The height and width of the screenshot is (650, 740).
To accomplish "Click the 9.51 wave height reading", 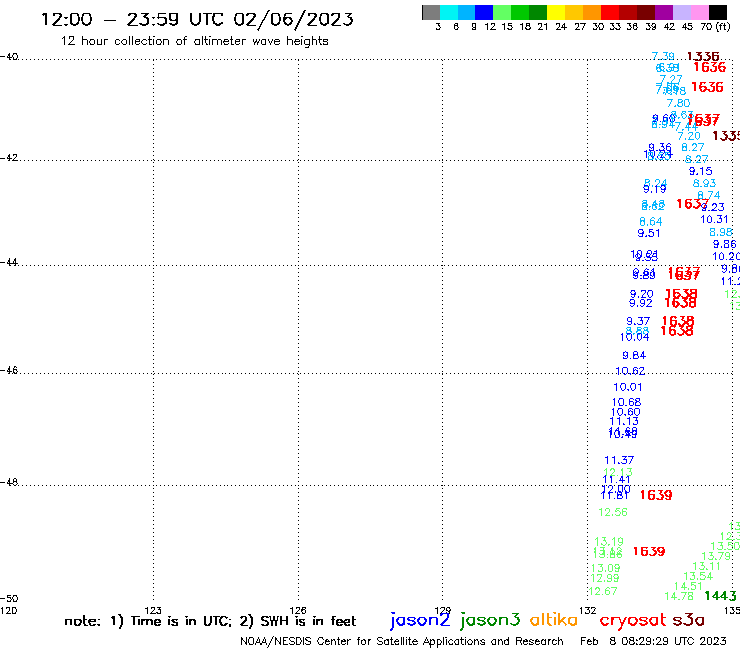I will click(648, 233).
